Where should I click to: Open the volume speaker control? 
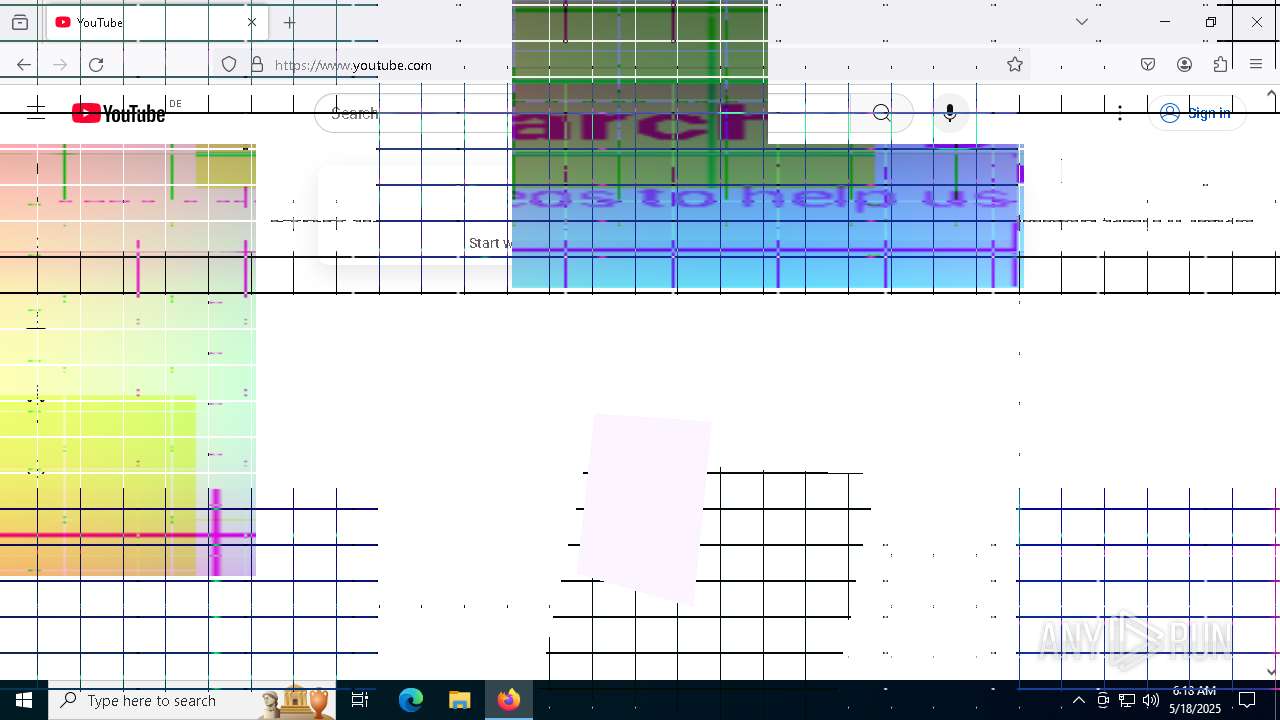click(1151, 701)
